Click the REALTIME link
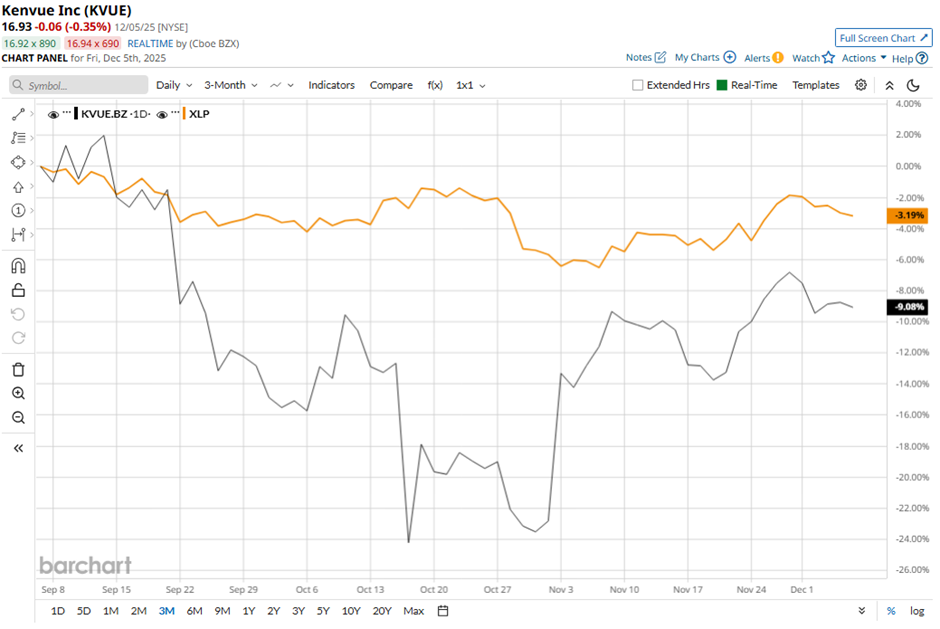Viewport: 940px width, 629px height. coord(150,43)
